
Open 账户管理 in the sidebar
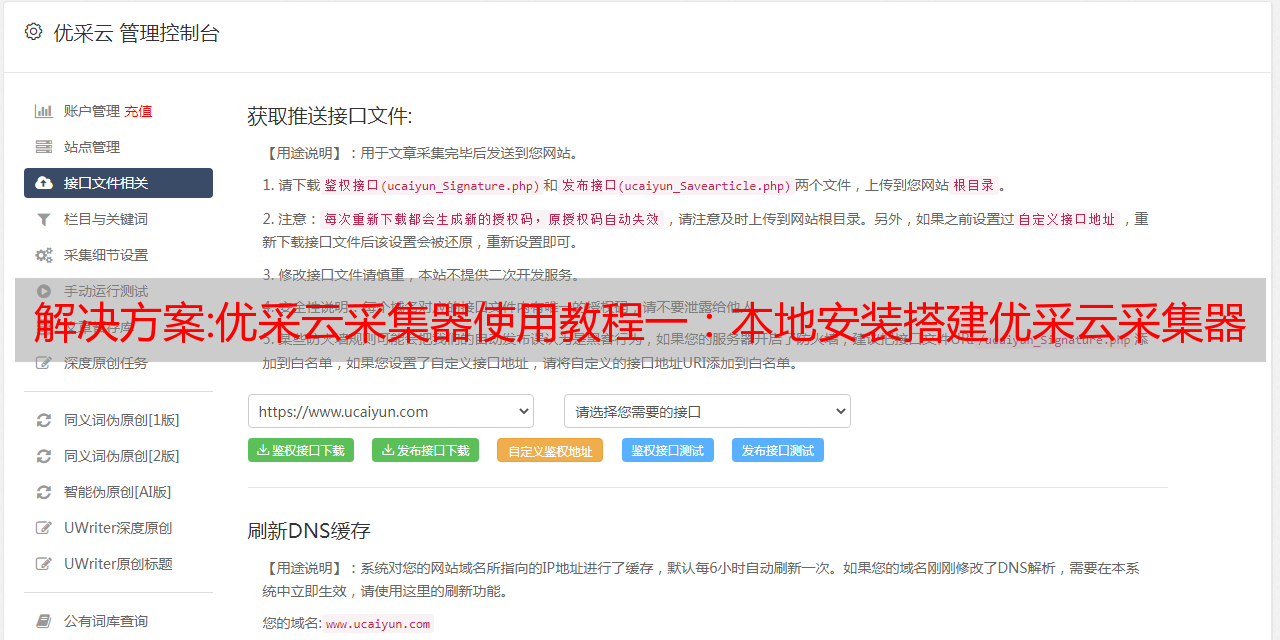[92, 111]
